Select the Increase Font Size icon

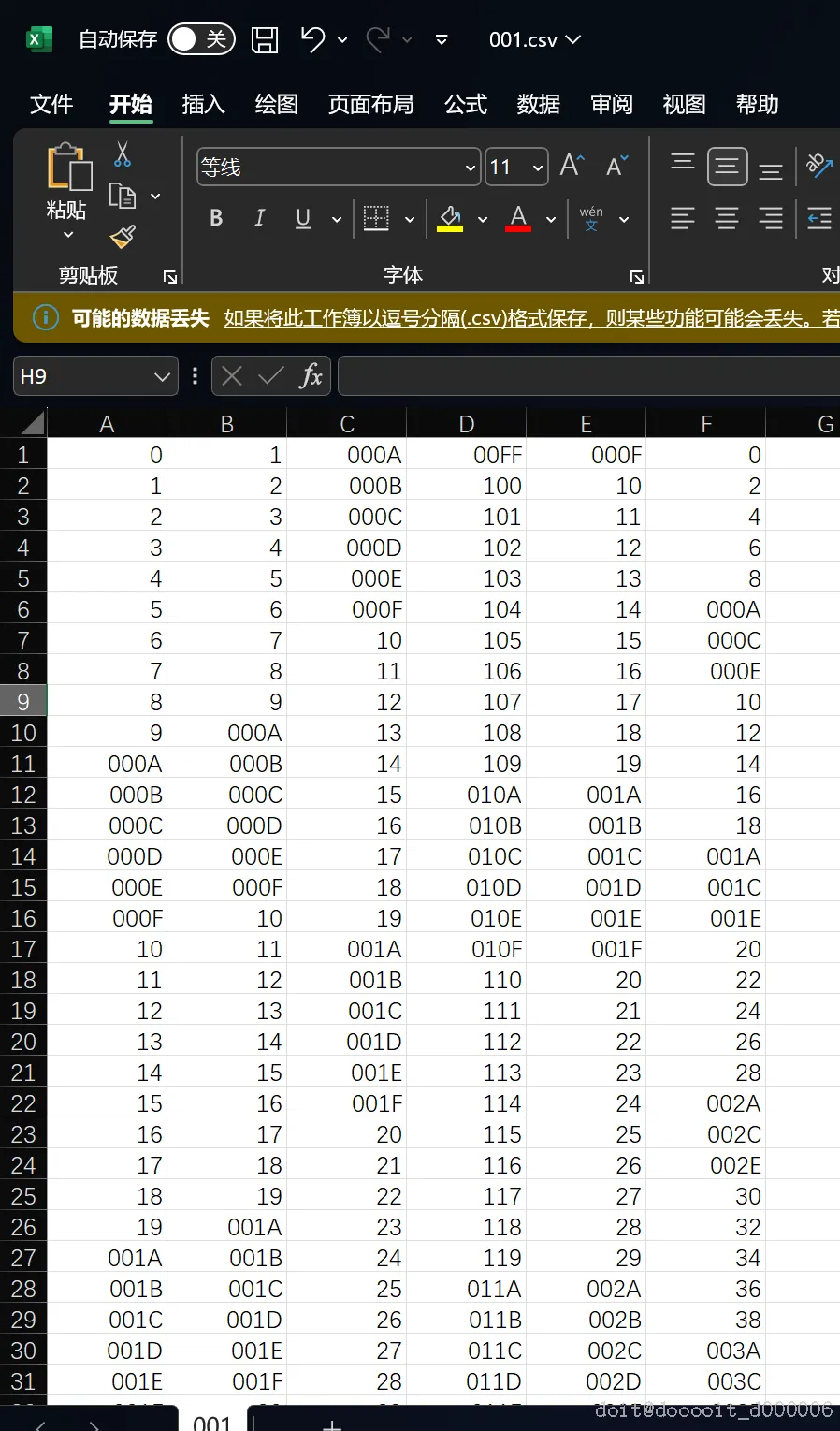(570, 165)
